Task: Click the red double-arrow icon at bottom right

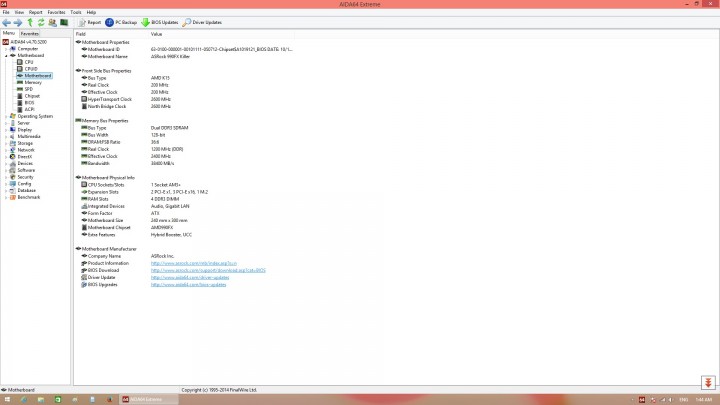Action: (708, 382)
